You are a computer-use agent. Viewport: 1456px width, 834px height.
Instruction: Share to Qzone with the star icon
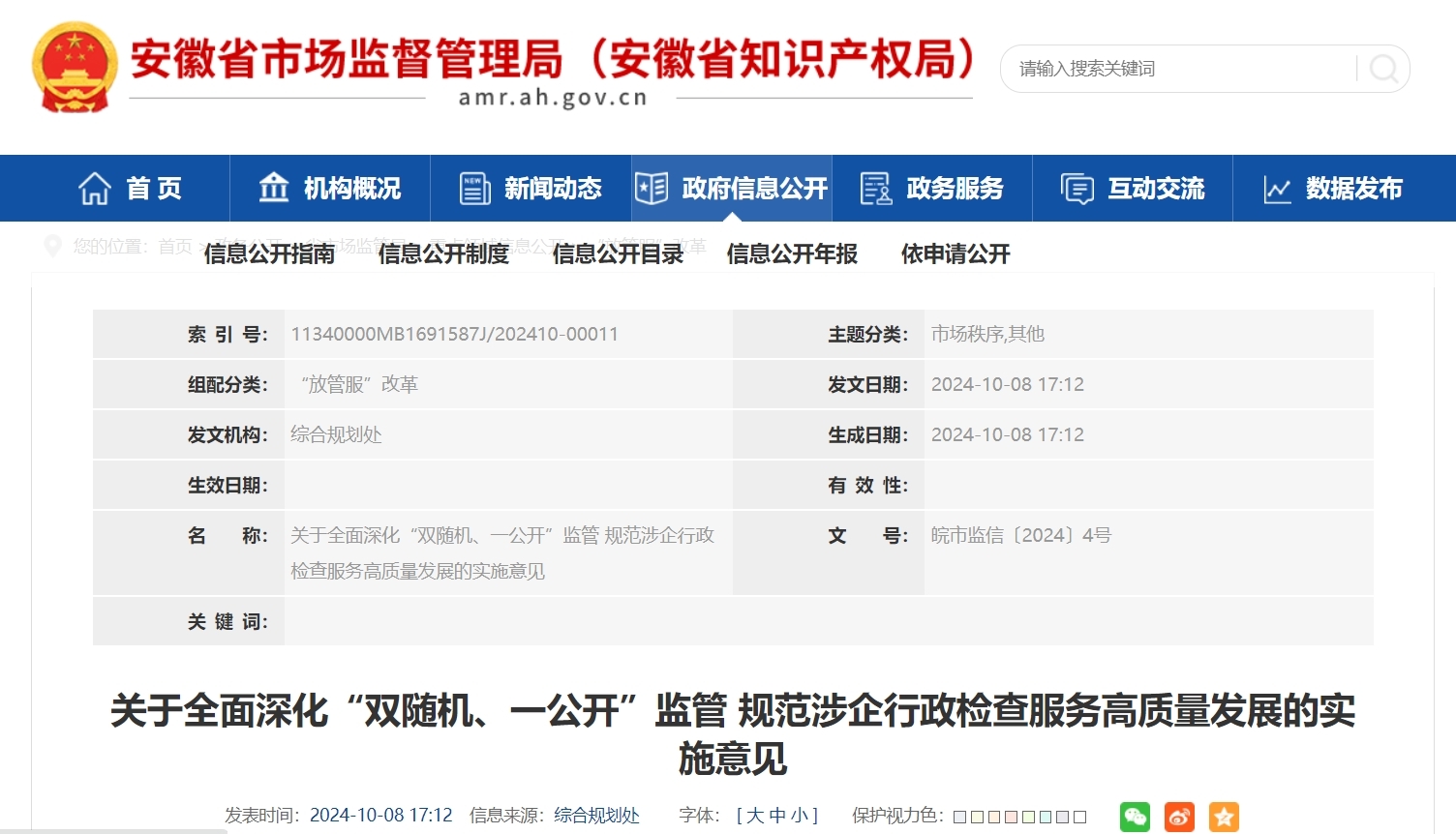1224,817
